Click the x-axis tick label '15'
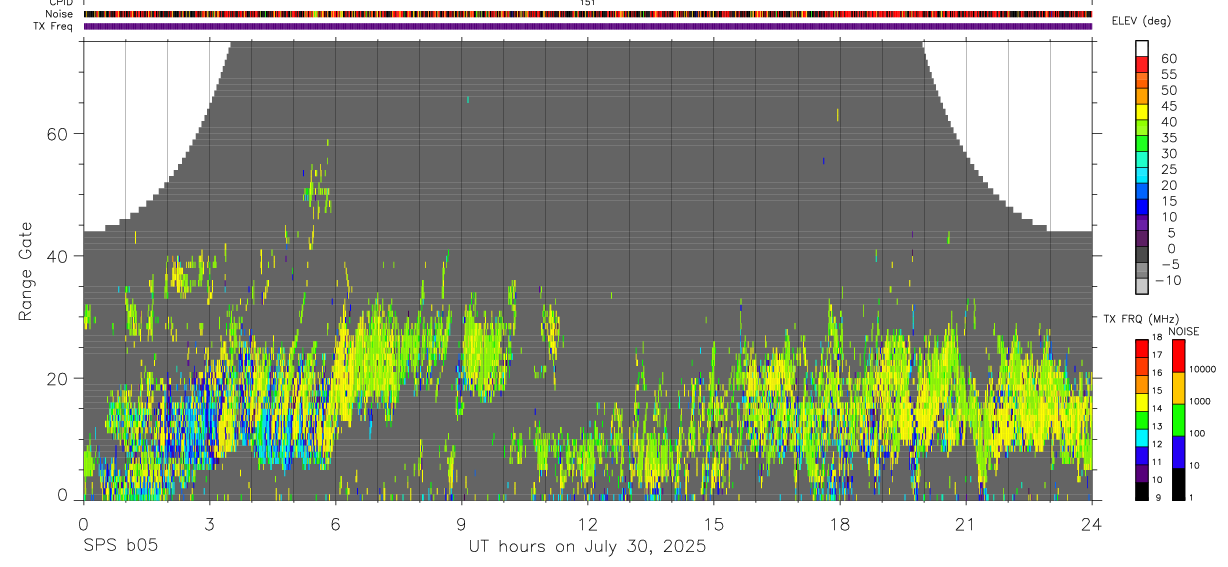 coord(714,523)
